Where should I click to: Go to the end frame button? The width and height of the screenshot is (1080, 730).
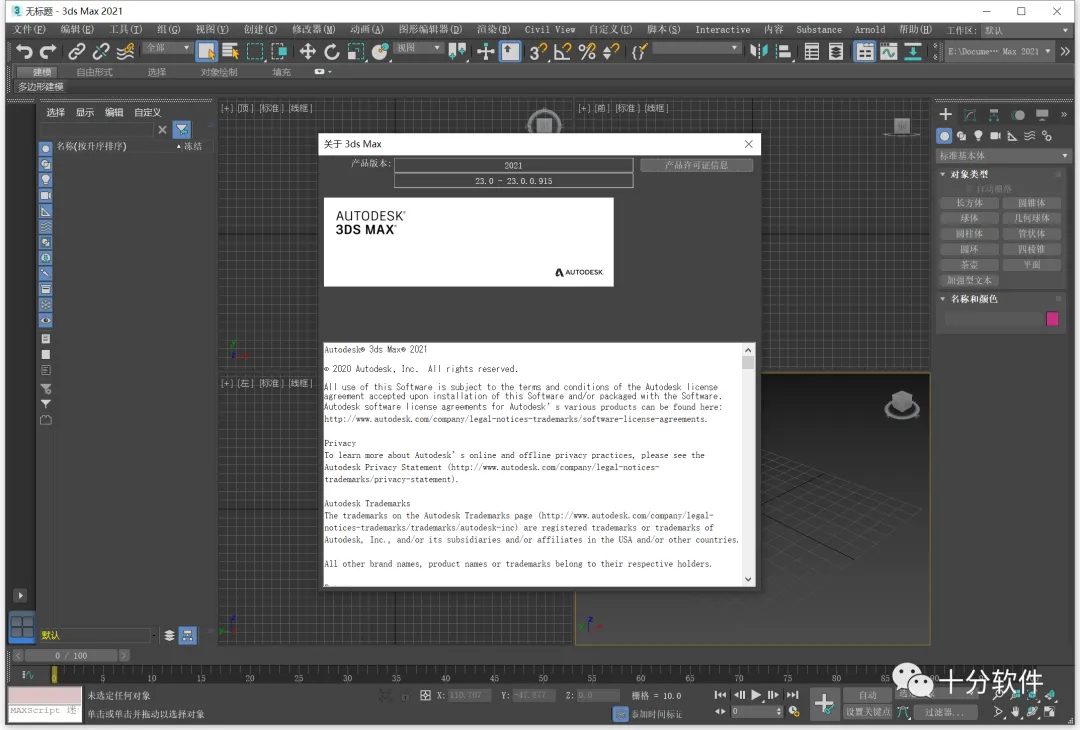pyautogui.click(x=793, y=695)
